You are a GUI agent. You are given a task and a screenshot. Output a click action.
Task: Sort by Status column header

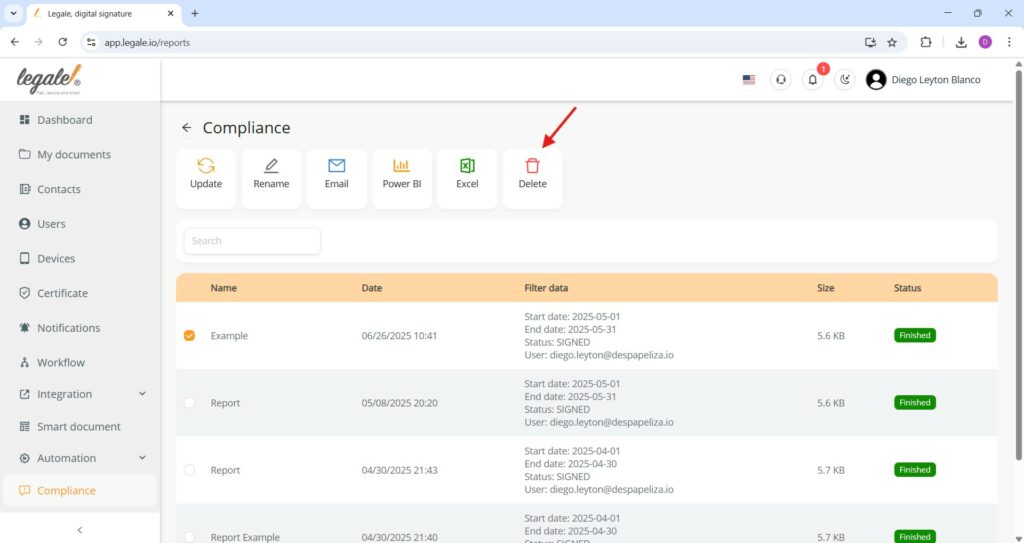tap(907, 288)
